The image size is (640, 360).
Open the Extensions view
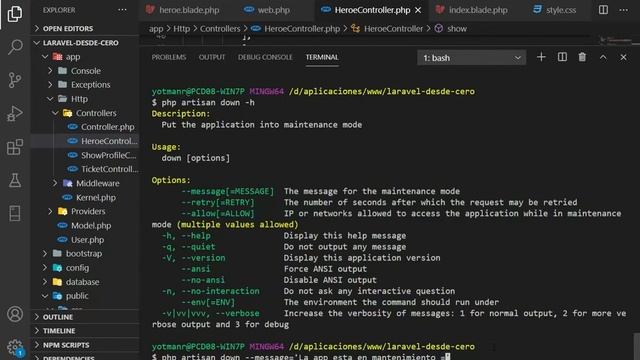pyautogui.click(x=15, y=147)
